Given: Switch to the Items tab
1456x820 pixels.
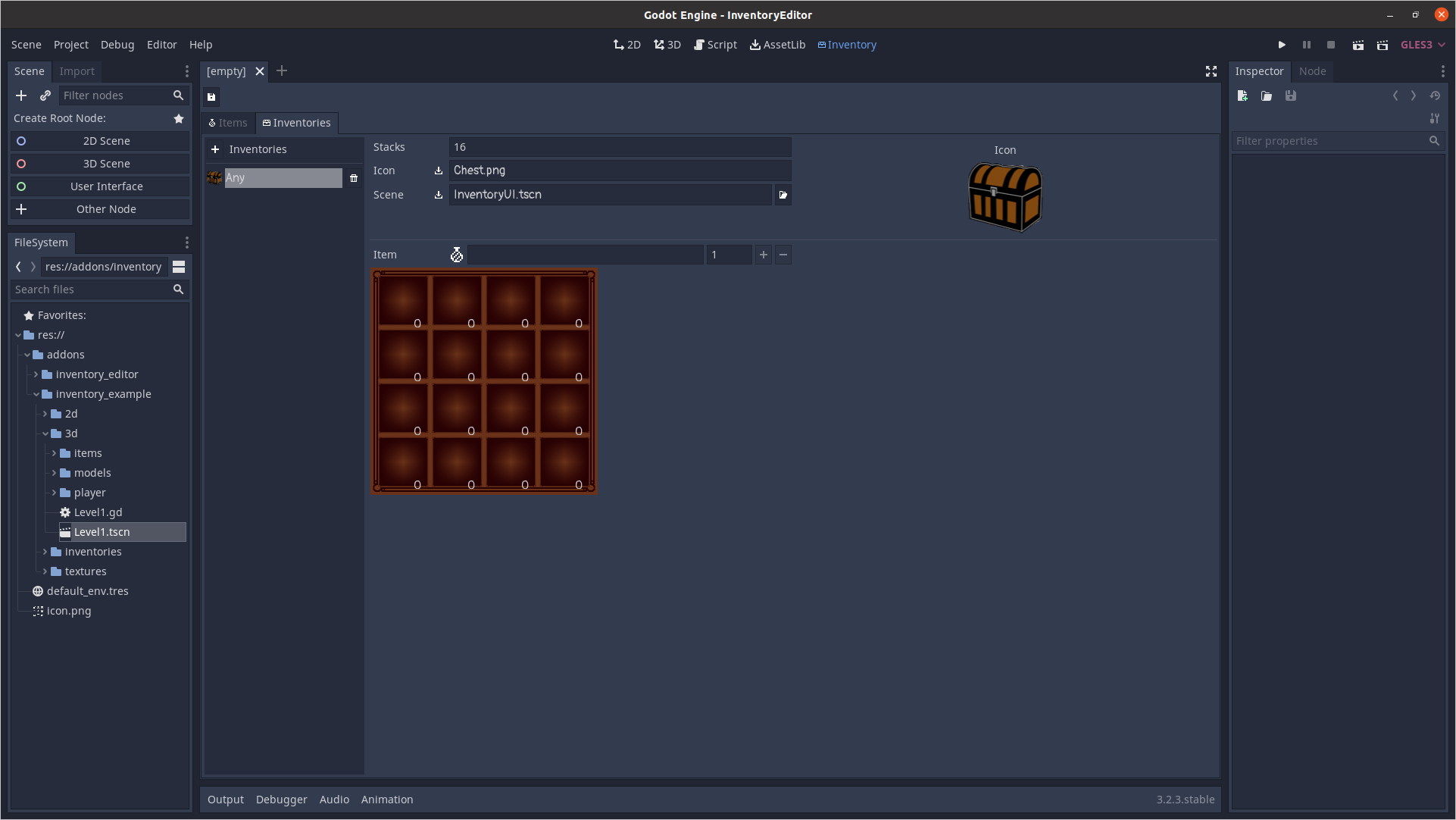Looking at the screenshot, I should (228, 123).
